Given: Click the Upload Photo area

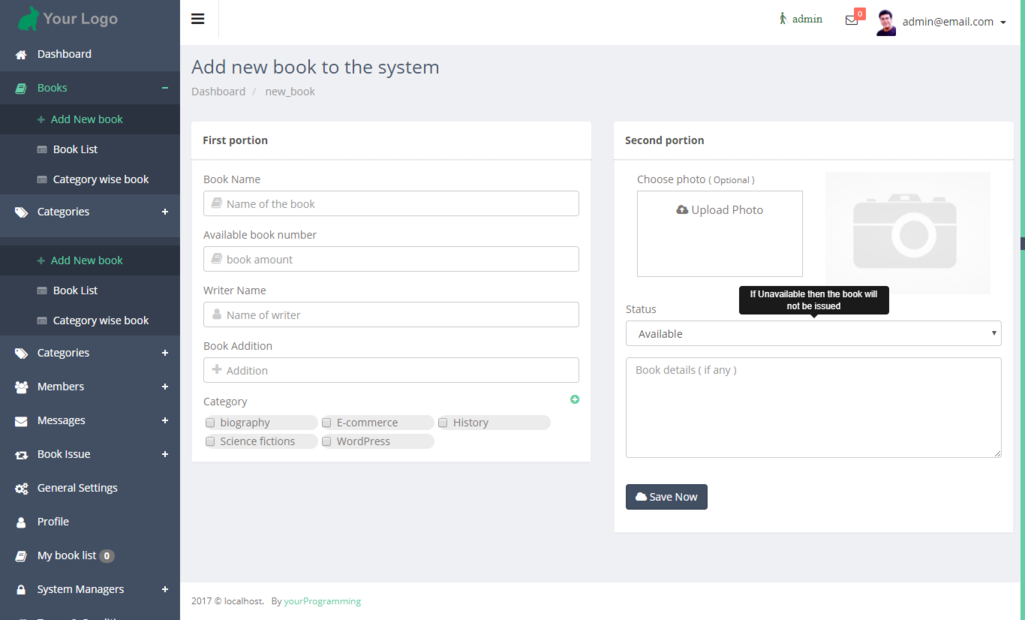Looking at the screenshot, I should click(719, 233).
